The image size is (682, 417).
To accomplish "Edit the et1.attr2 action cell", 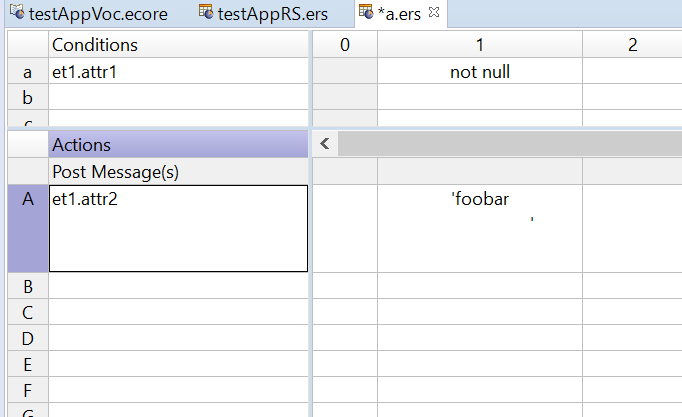I will [178, 229].
